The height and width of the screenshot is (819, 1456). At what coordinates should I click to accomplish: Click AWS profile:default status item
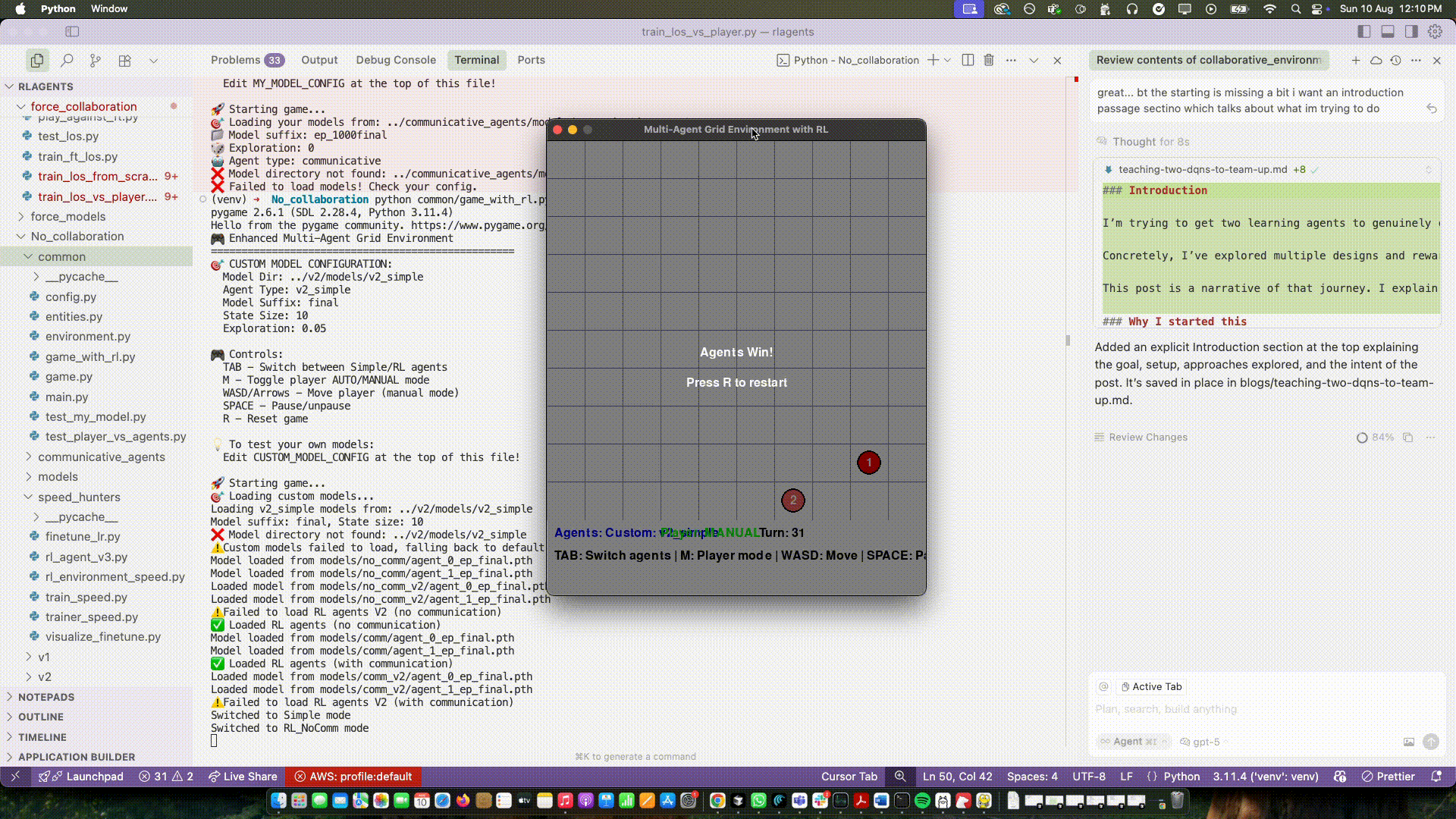click(x=353, y=777)
